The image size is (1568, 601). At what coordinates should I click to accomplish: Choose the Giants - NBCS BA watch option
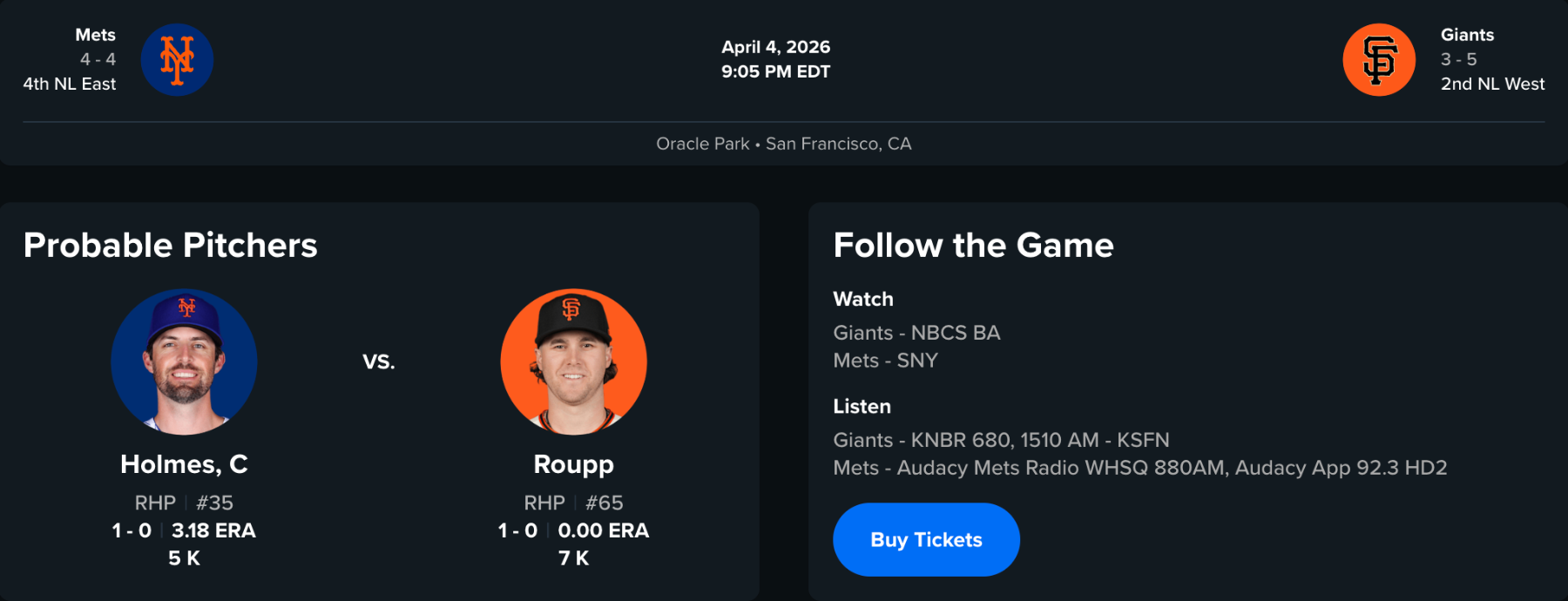916,333
